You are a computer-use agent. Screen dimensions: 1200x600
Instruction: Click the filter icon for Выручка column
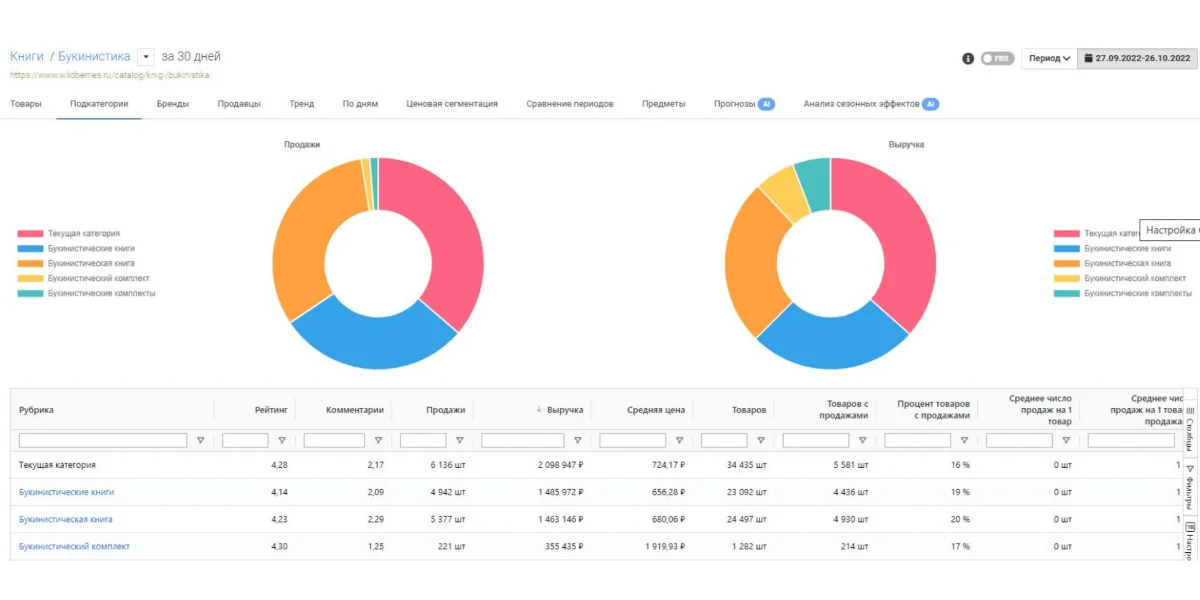coord(577,440)
